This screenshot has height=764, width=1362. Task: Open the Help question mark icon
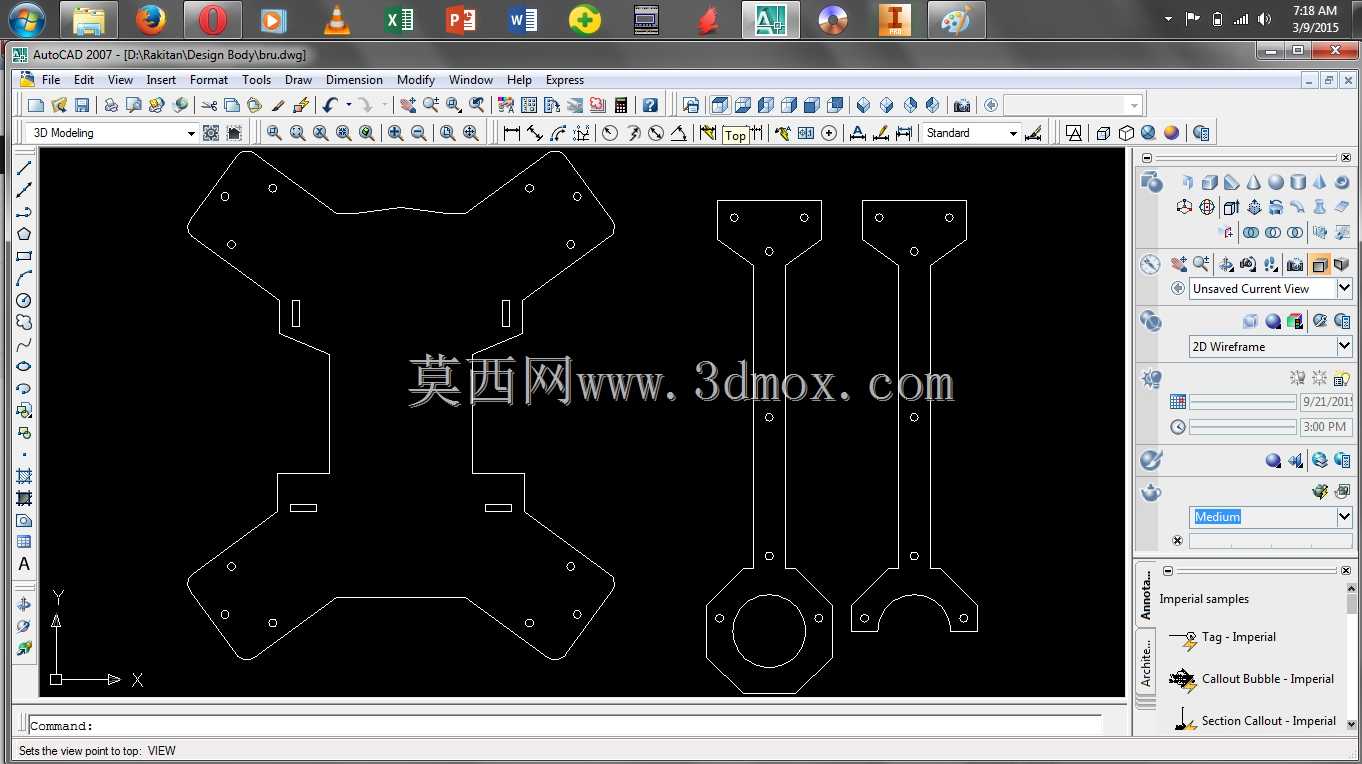click(650, 105)
